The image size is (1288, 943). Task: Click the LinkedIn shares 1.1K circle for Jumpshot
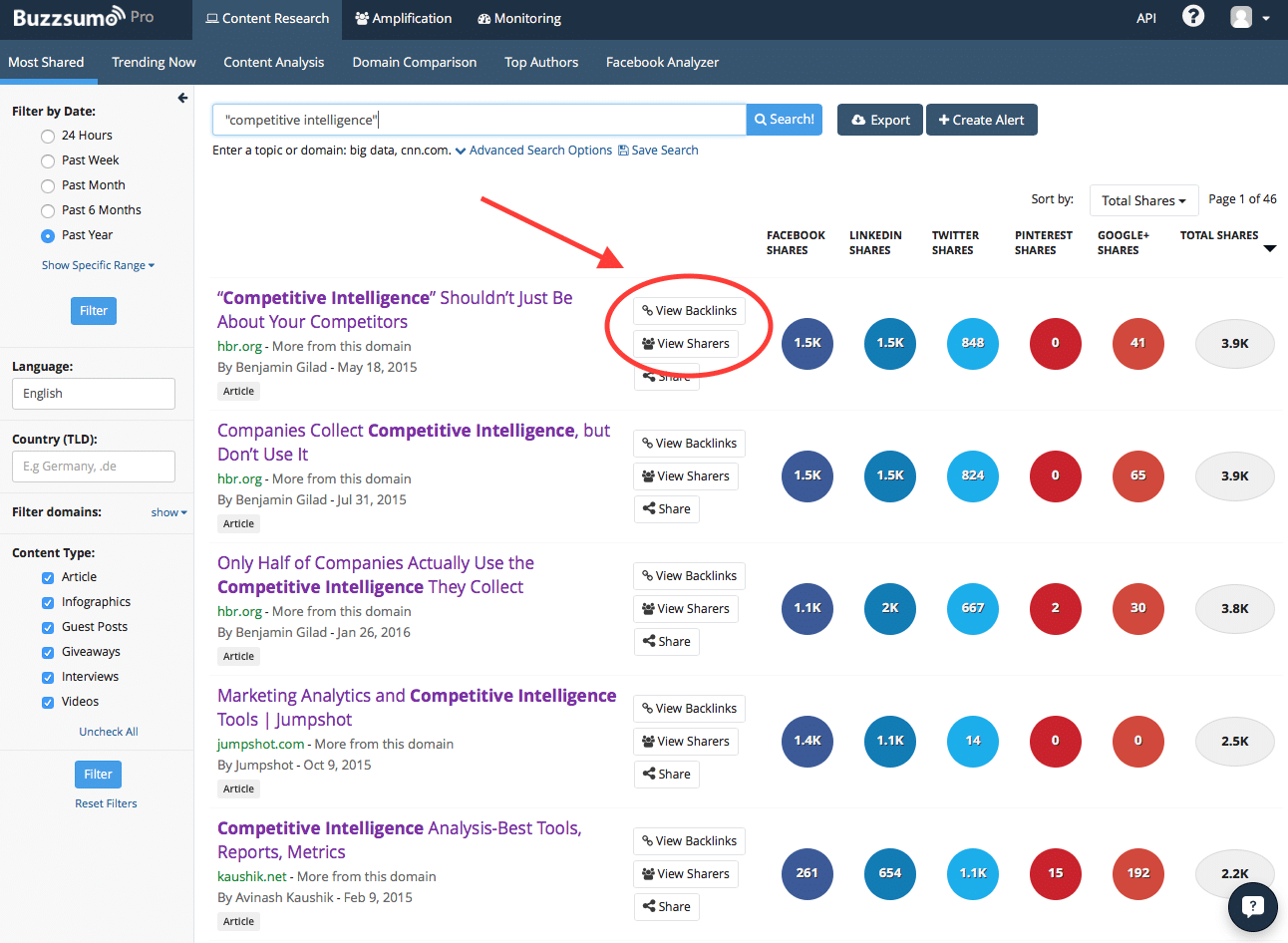(x=890, y=741)
